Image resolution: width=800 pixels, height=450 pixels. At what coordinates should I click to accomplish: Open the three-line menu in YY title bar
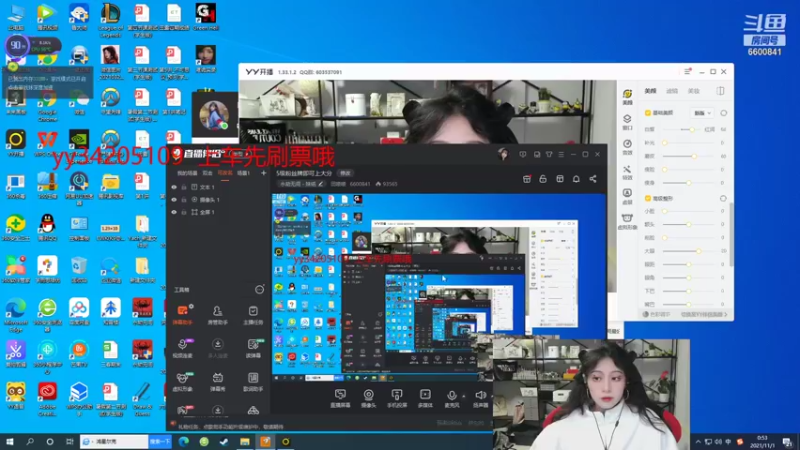pos(687,72)
